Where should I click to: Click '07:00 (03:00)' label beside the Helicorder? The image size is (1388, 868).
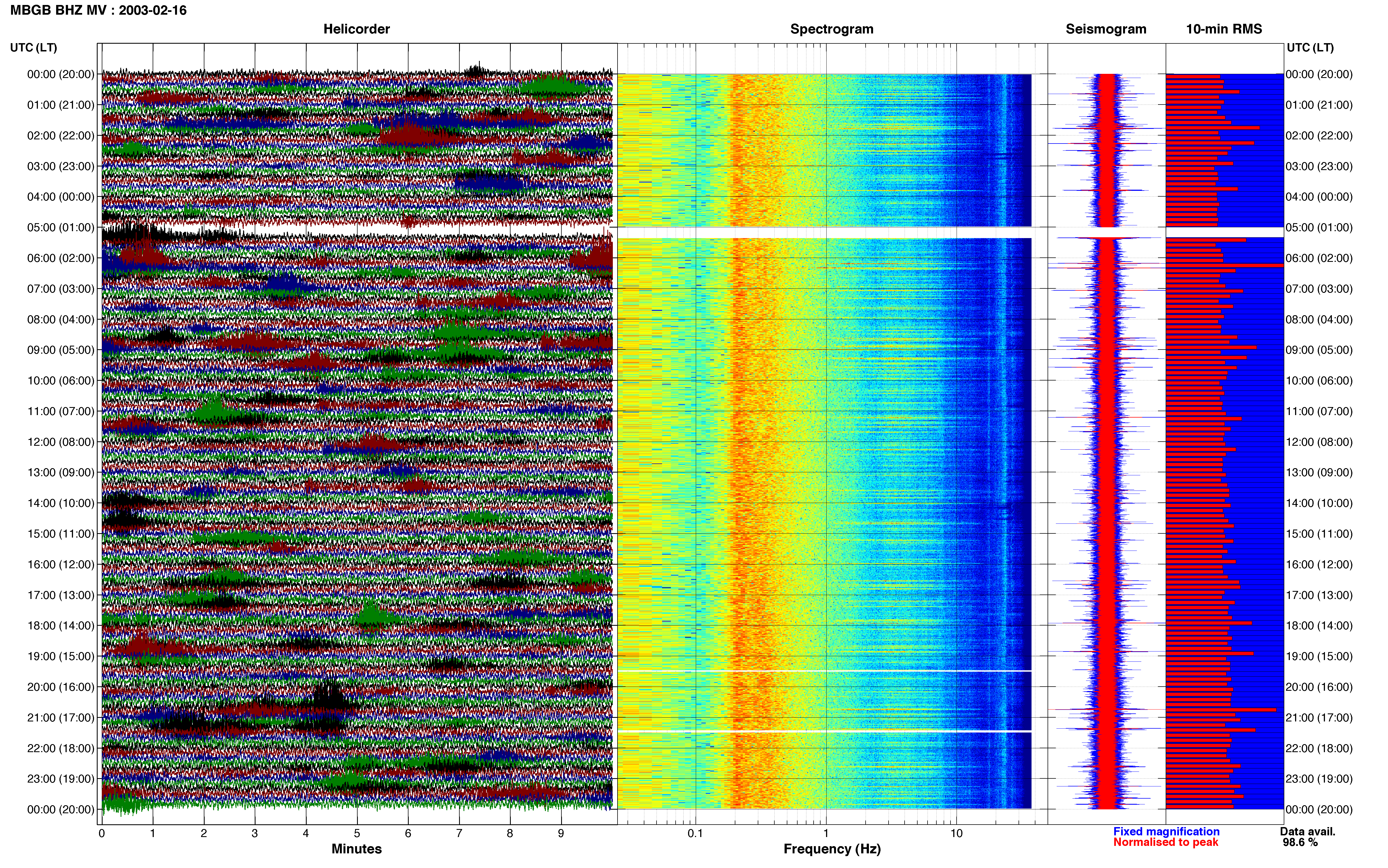[x=61, y=289]
